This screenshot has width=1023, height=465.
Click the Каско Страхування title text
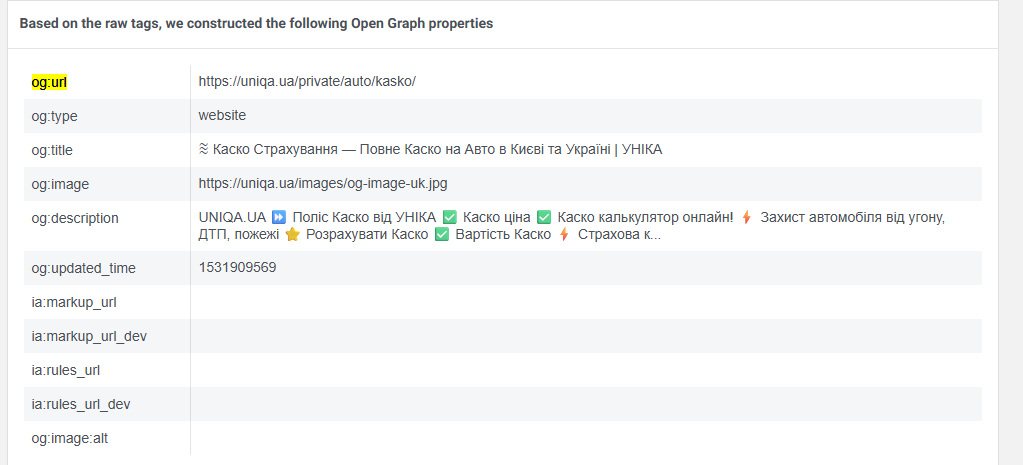click(430, 149)
